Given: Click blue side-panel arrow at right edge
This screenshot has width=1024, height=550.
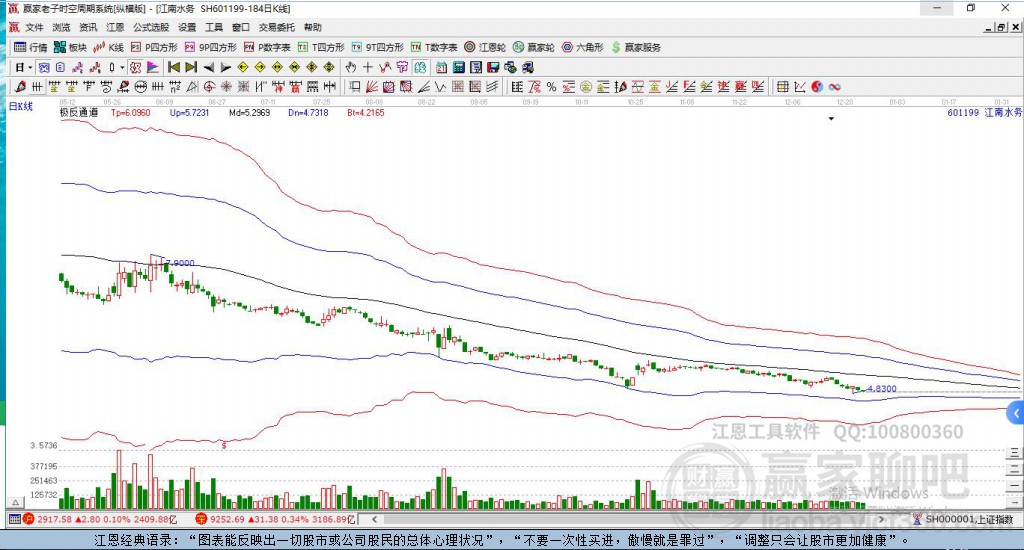Looking at the screenshot, I should tap(1016, 412).
